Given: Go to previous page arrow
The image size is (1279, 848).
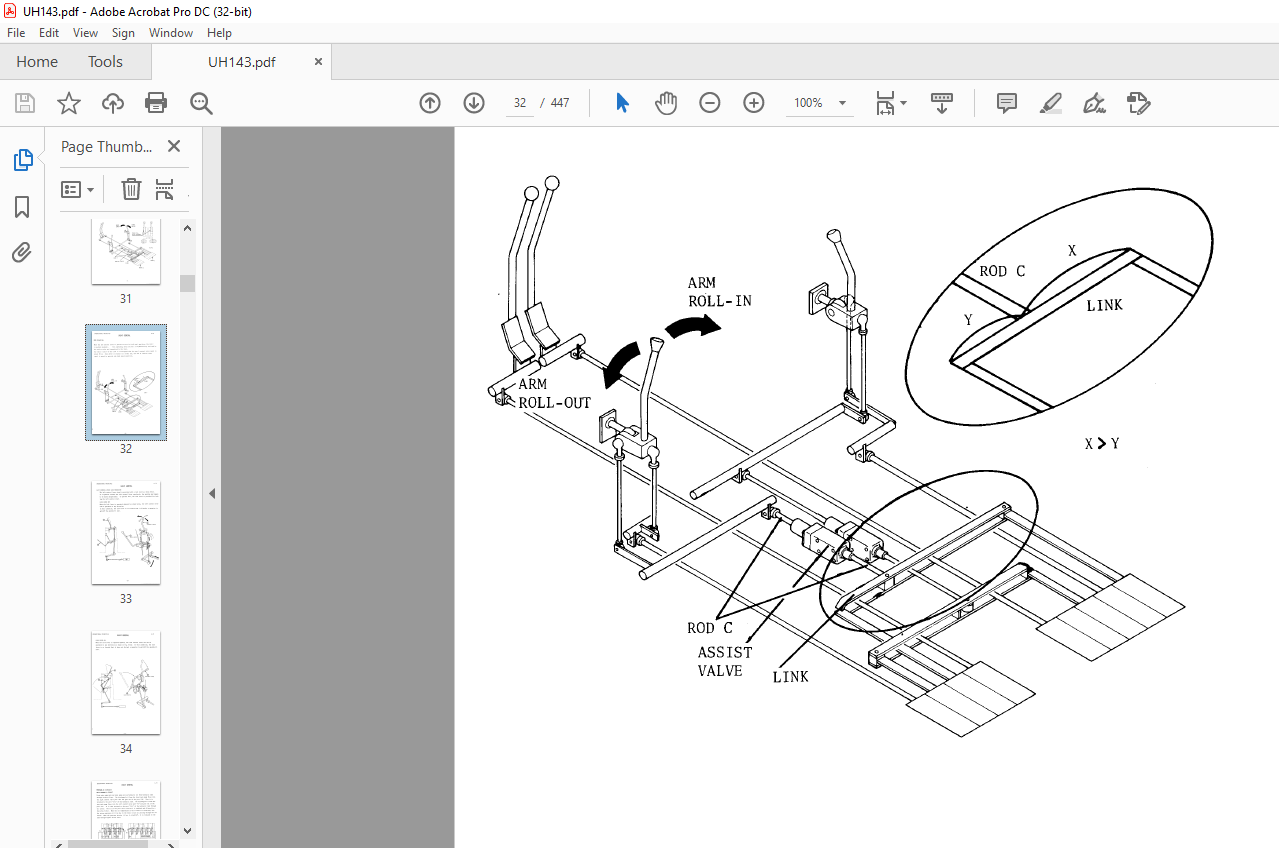Looking at the screenshot, I should [430, 103].
